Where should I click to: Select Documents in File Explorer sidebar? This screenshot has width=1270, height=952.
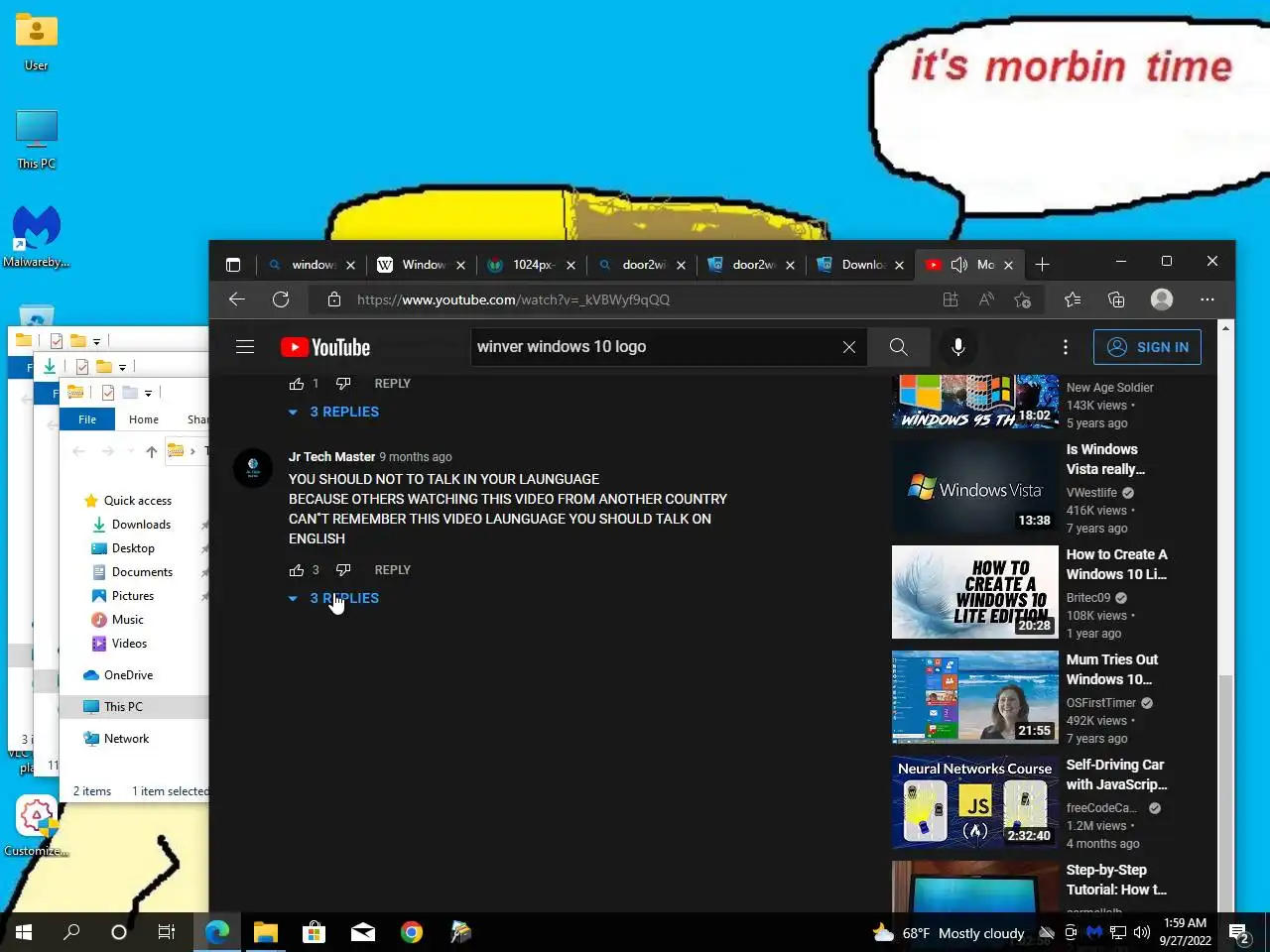[x=142, y=572]
